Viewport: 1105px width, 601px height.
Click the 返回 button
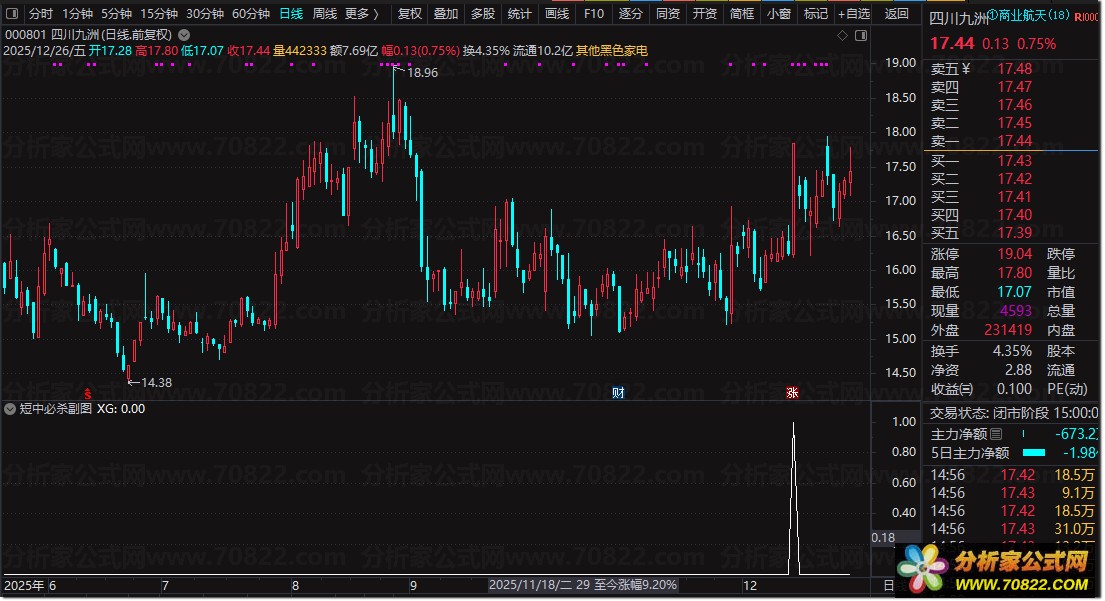click(897, 14)
